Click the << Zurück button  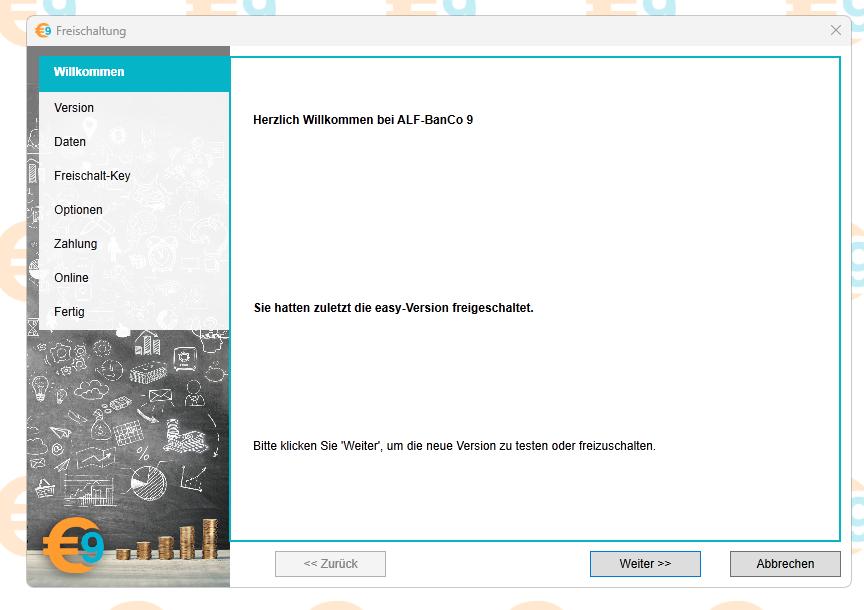coord(331,564)
